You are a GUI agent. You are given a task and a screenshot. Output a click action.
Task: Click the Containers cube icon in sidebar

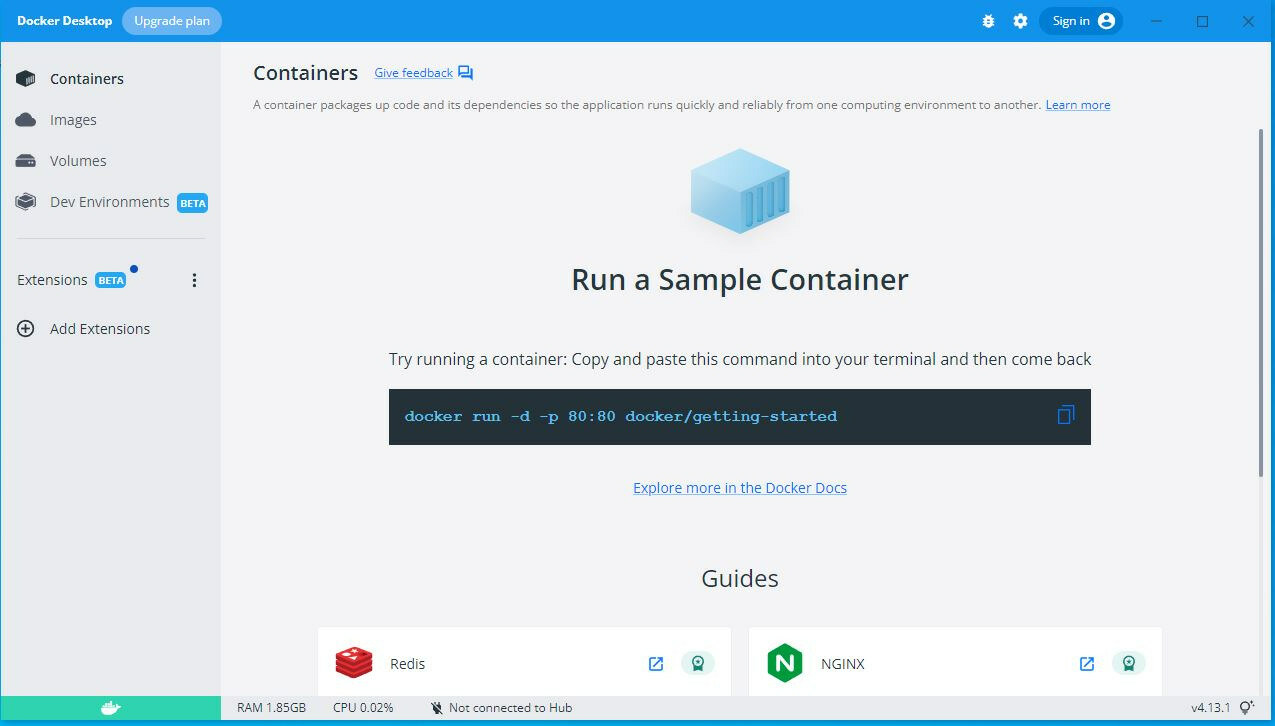click(x=26, y=79)
